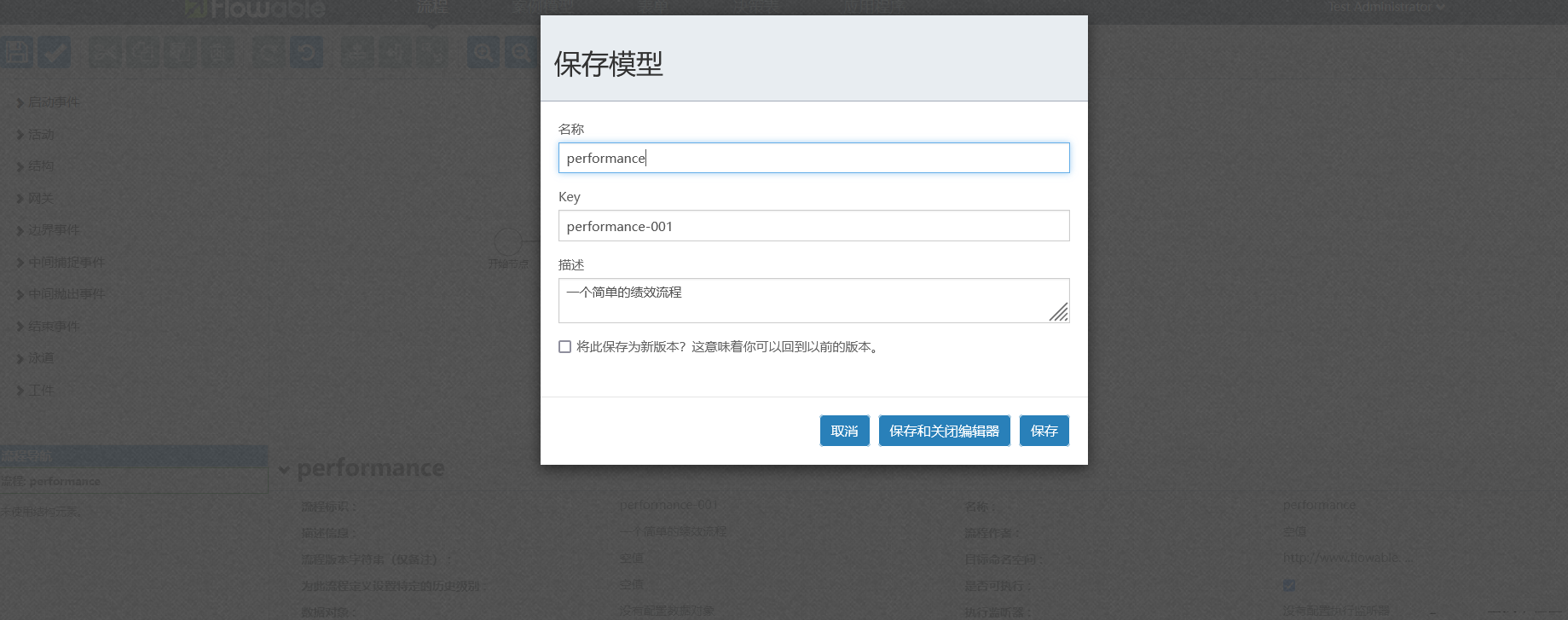
Task: Select the start event circle on canvas
Action: click(508, 240)
